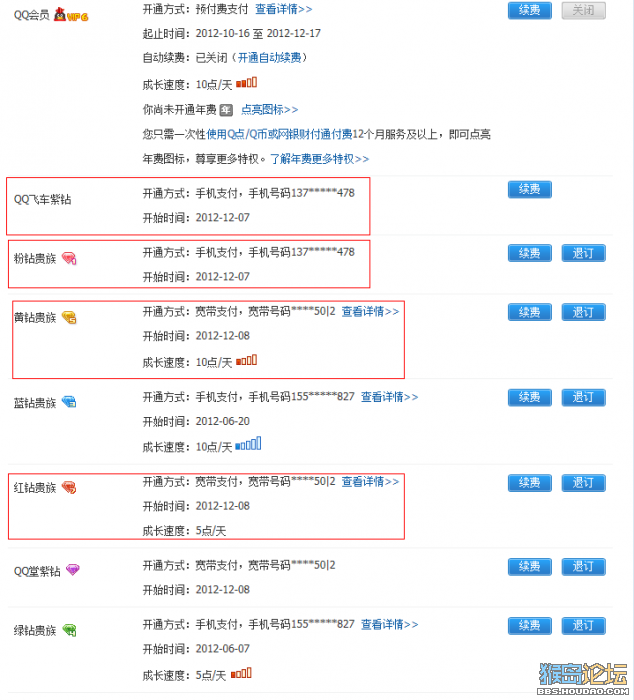This screenshot has height=700, width=634.
Task: Click the 红钻贵族 service name
Action: [x=35, y=488]
